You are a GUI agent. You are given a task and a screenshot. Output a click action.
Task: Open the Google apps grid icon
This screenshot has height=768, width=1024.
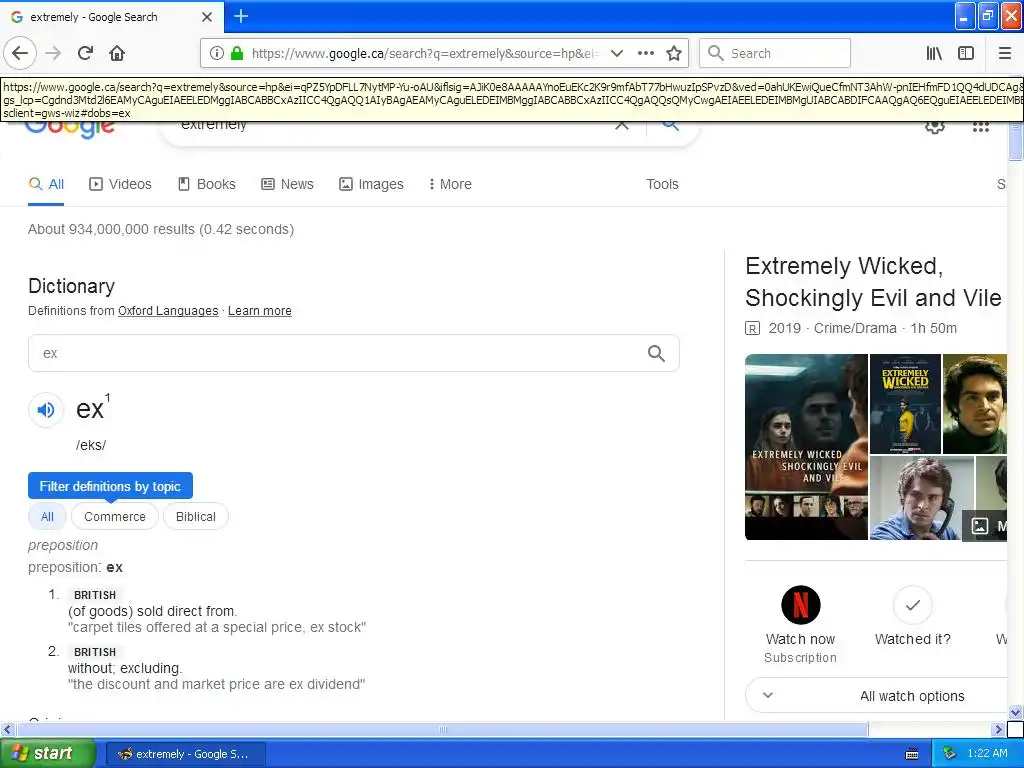point(981,127)
